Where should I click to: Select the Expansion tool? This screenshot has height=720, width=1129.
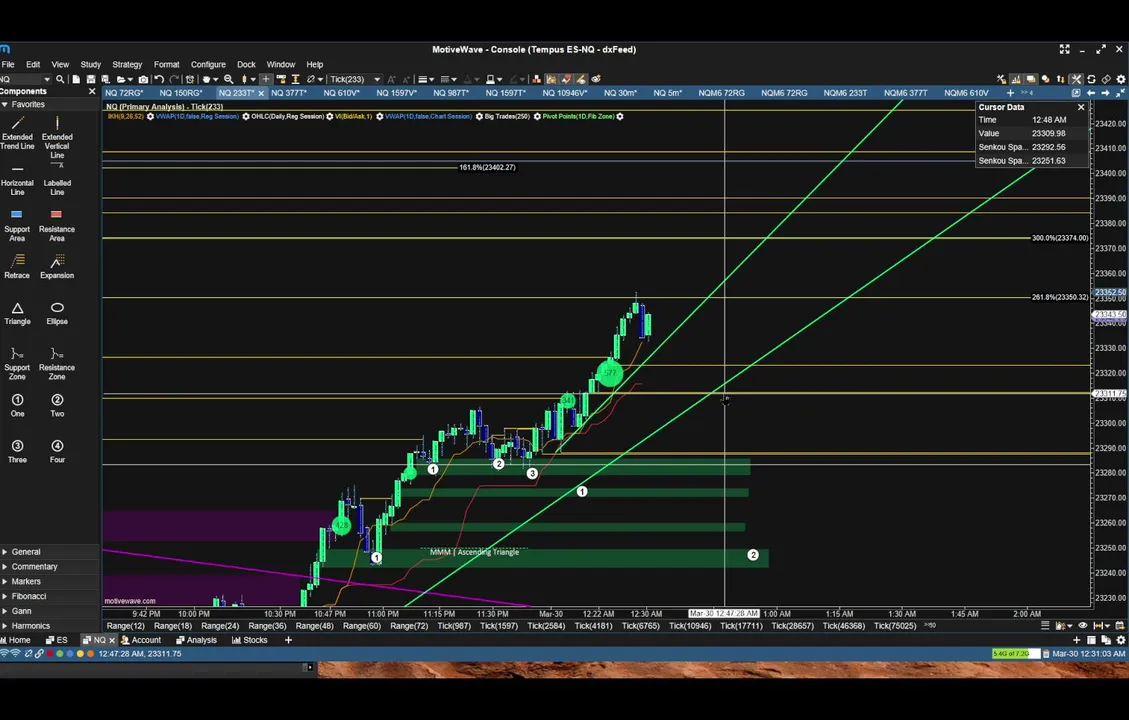[x=57, y=266]
